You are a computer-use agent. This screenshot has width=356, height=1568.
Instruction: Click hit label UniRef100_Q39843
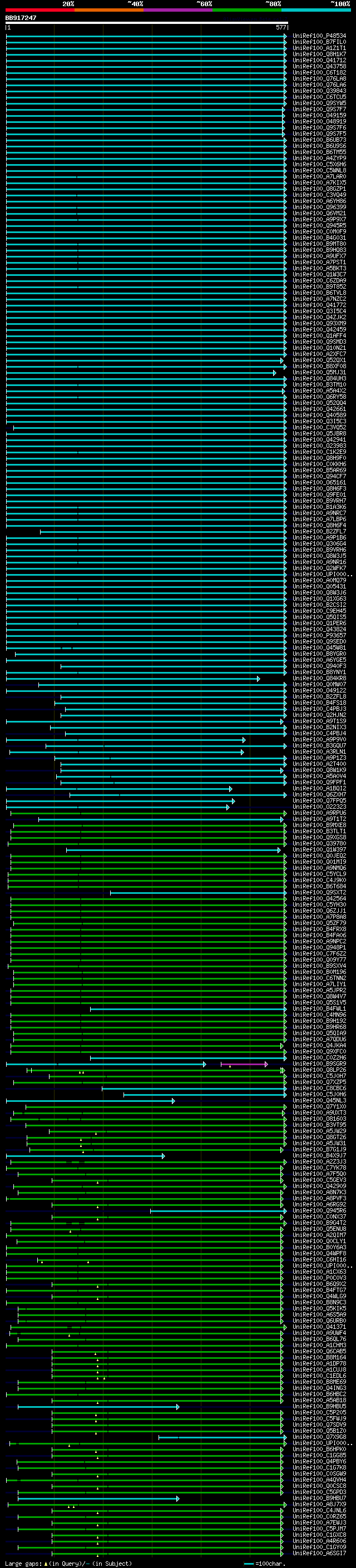319,91
